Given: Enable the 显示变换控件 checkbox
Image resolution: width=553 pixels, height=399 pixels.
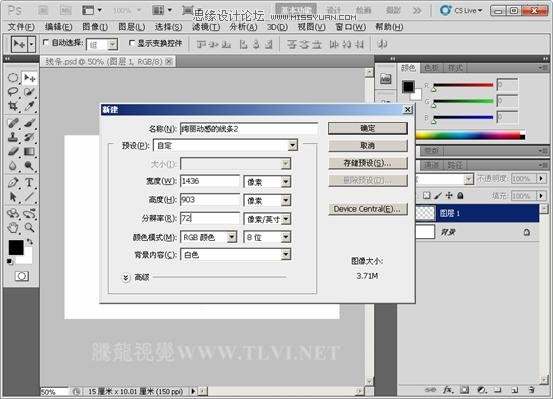Looking at the screenshot, I should [x=132, y=43].
